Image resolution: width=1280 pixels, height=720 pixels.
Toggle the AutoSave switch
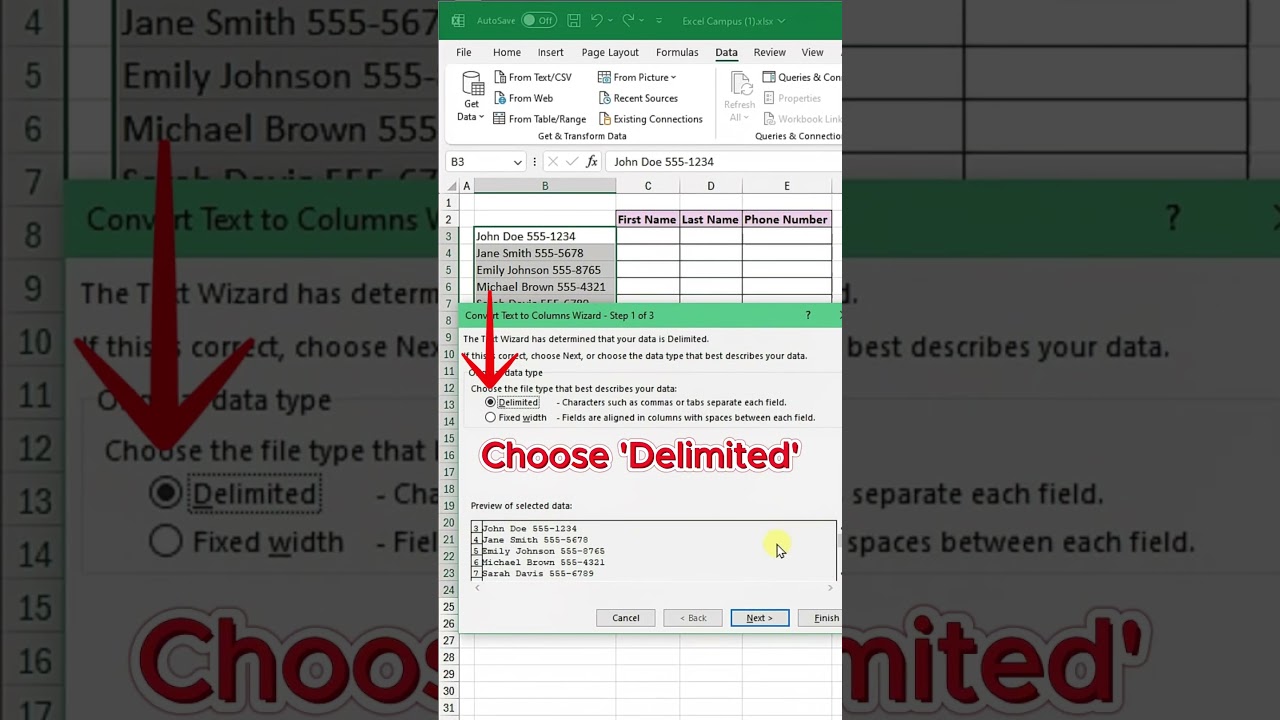pos(539,20)
